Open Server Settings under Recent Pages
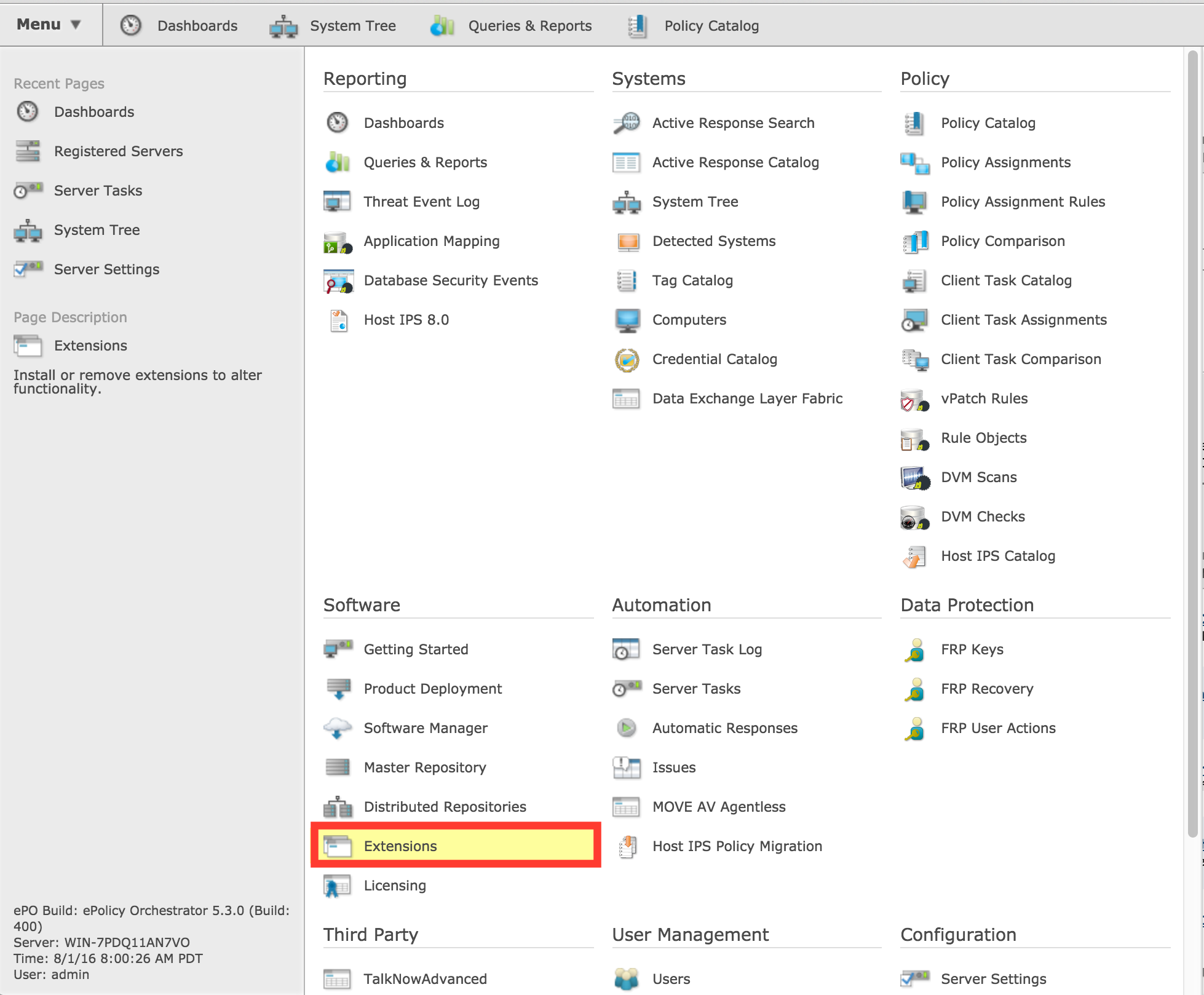This screenshot has width=1204, height=995. pos(87,269)
